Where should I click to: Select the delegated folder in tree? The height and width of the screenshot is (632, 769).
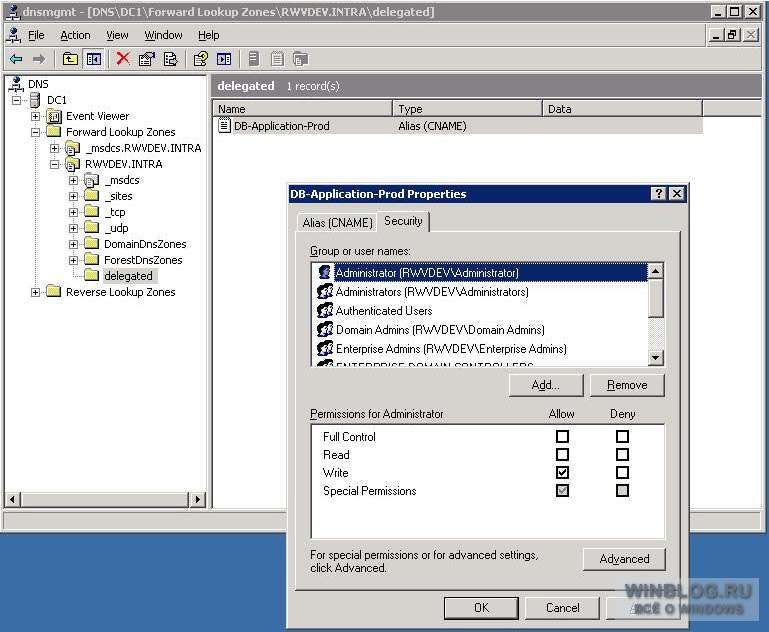128,276
